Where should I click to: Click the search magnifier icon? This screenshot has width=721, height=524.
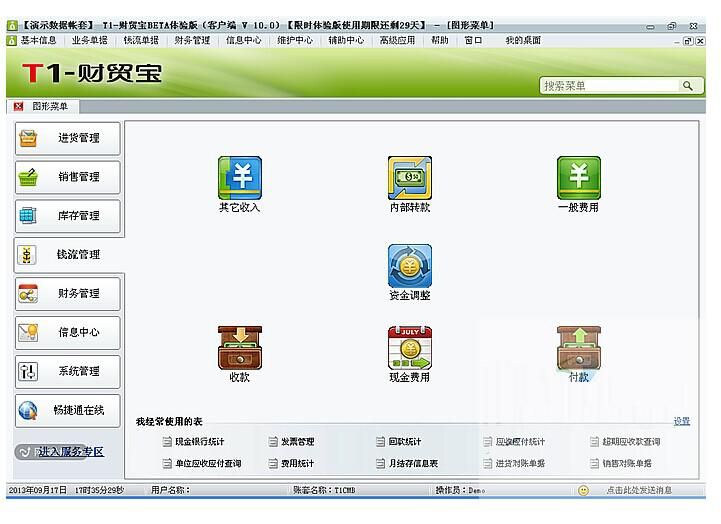tap(687, 86)
